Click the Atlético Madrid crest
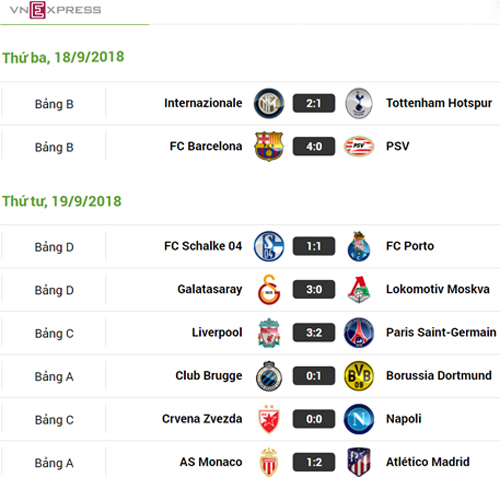This screenshot has width=500, height=477. click(359, 462)
